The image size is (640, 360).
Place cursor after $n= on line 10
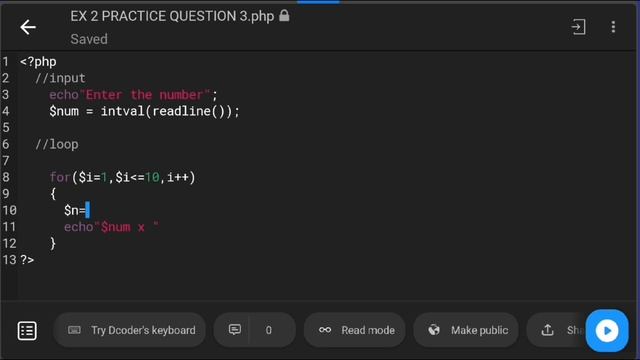88,210
